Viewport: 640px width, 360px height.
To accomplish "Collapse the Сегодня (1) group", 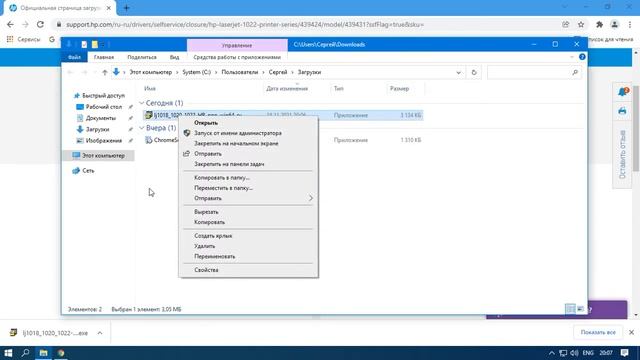I will [x=141, y=103].
